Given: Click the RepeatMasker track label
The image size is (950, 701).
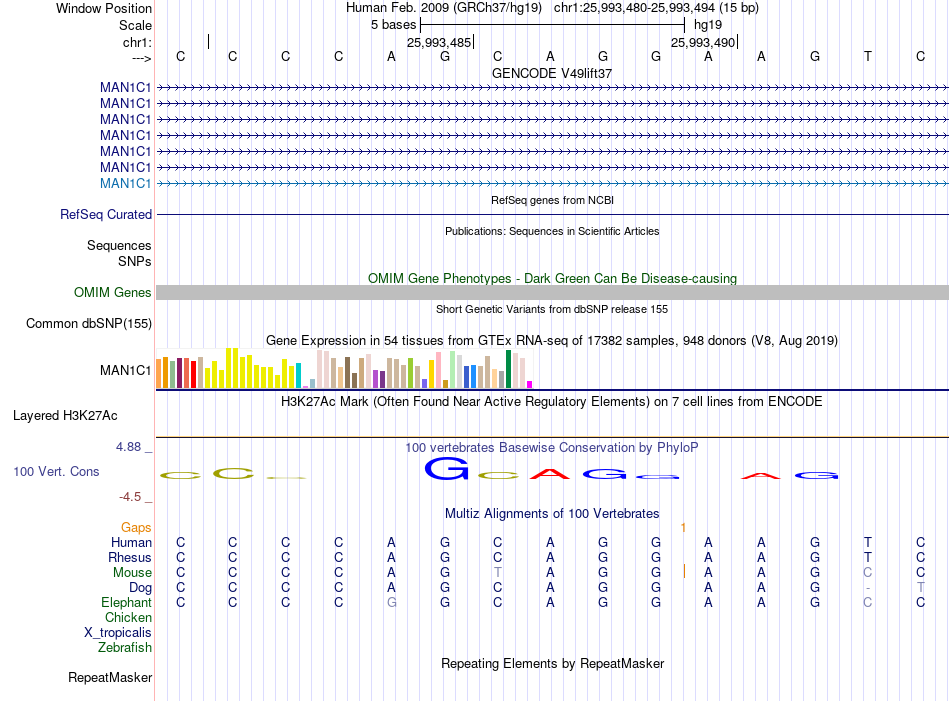Looking at the screenshot, I should [110, 678].
